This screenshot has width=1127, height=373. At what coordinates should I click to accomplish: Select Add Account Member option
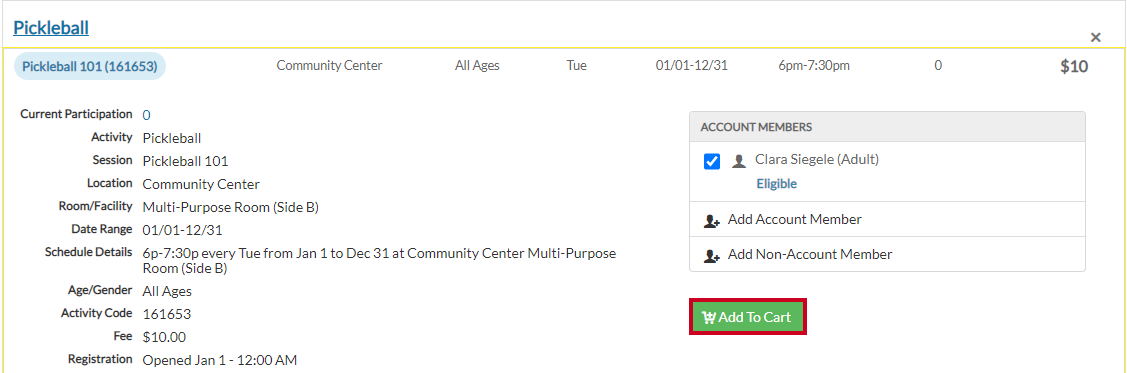click(887, 219)
